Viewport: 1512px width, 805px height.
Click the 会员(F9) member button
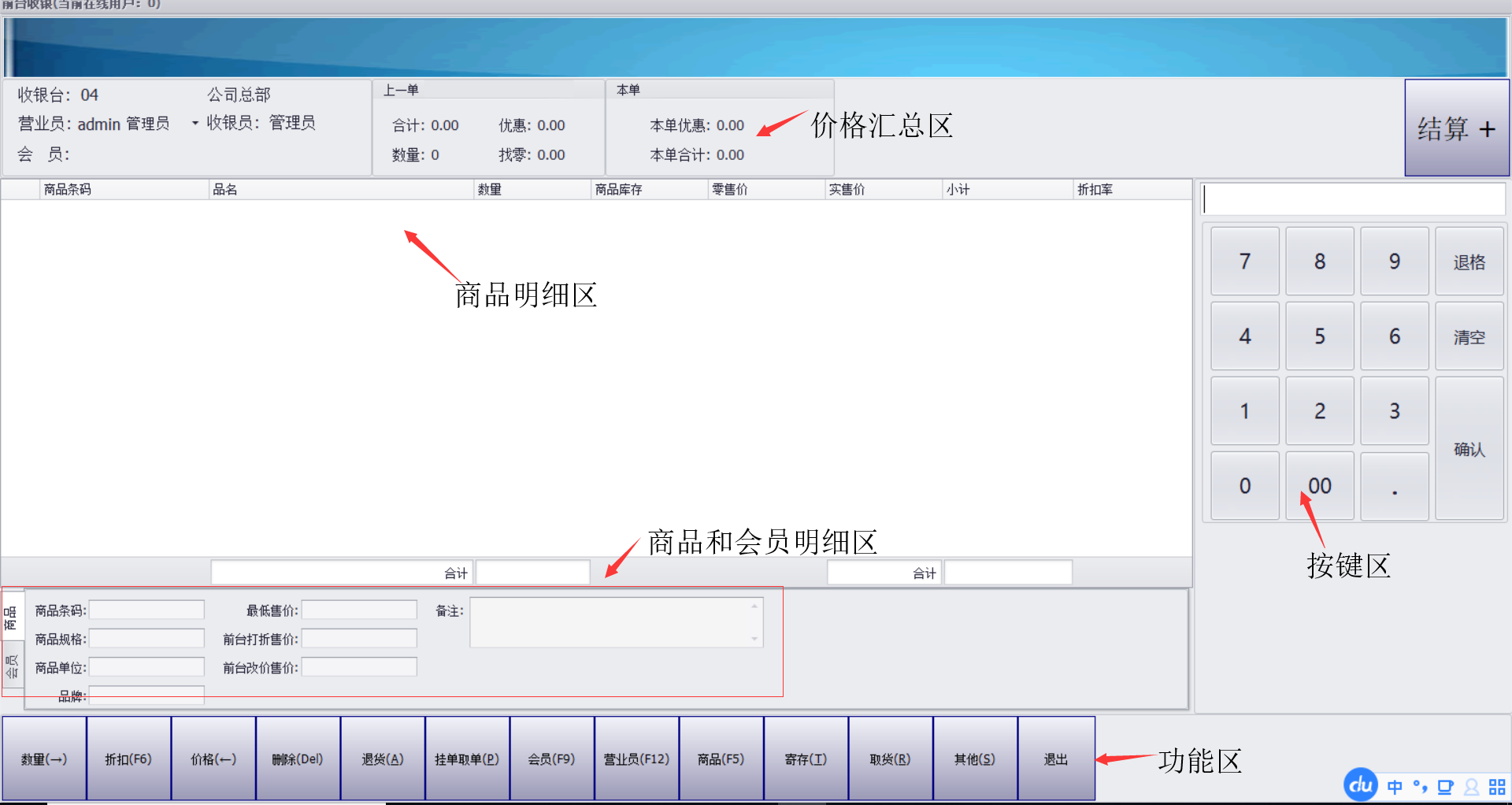[x=552, y=759]
